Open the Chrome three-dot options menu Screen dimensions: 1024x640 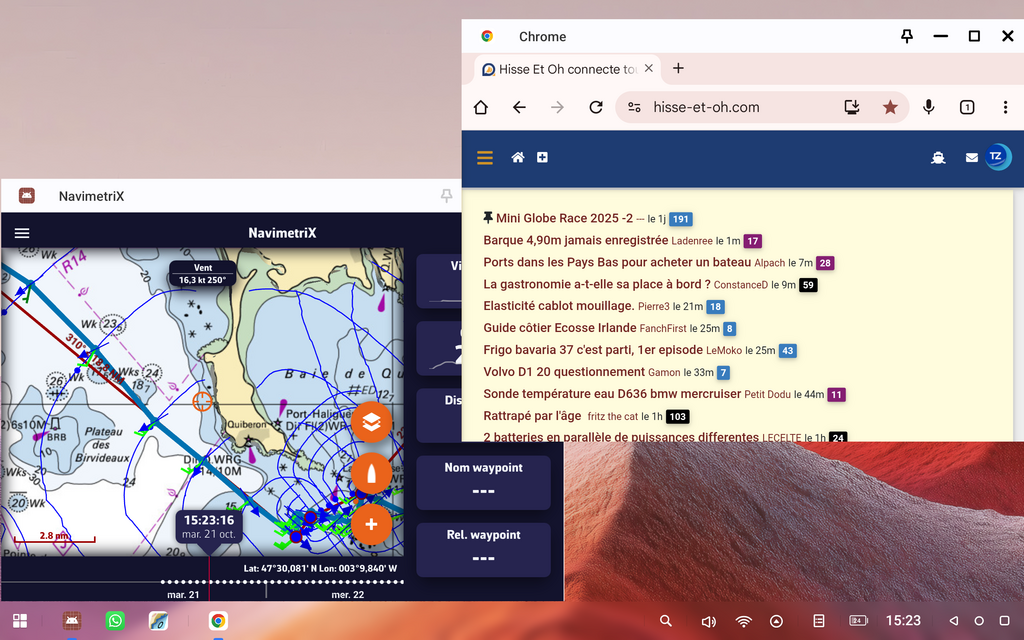coord(1005,107)
